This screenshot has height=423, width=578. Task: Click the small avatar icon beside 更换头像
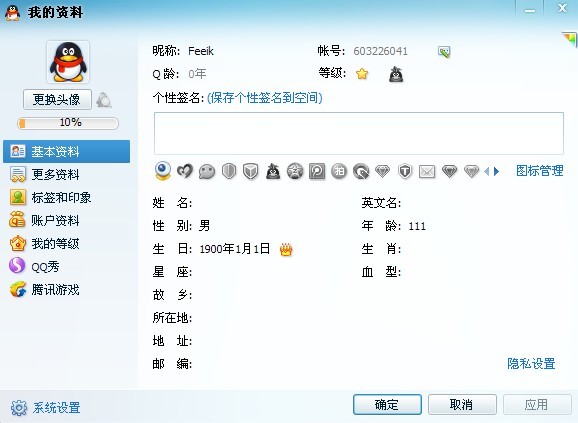click(104, 100)
